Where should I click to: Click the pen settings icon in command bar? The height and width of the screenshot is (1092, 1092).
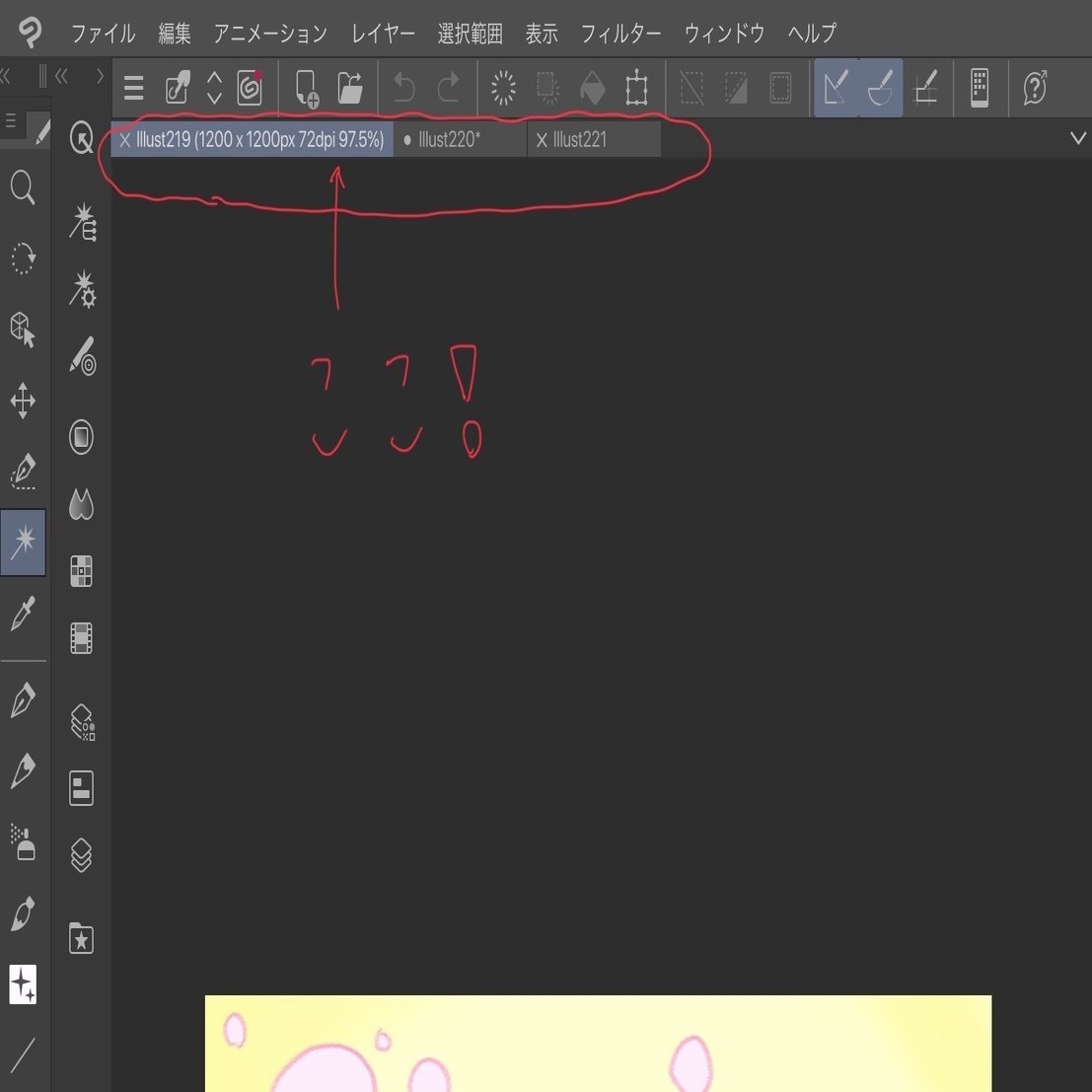click(x=178, y=88)
